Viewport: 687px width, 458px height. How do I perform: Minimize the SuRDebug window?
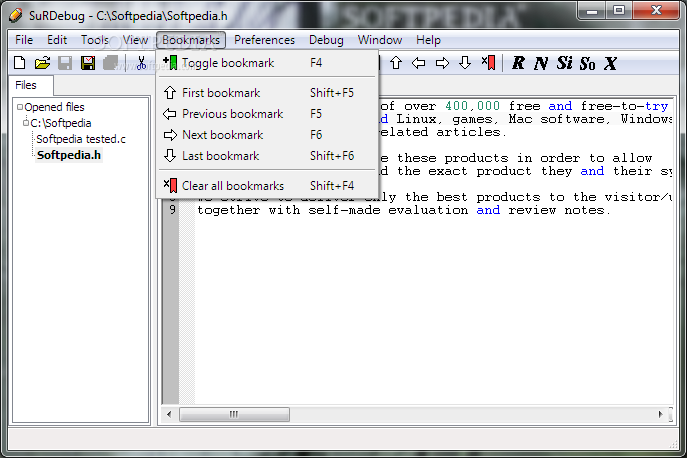click(592, 10)
